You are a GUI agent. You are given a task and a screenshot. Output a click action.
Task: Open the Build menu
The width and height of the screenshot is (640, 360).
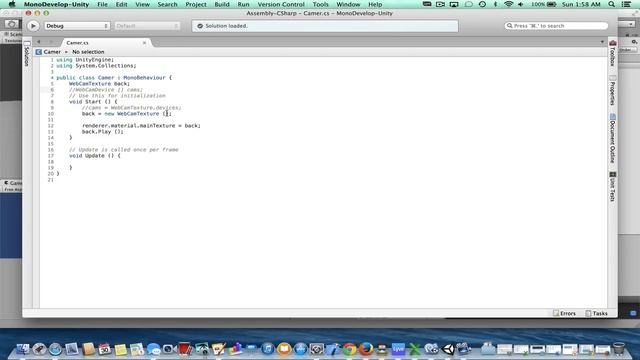tap(222, 4)
